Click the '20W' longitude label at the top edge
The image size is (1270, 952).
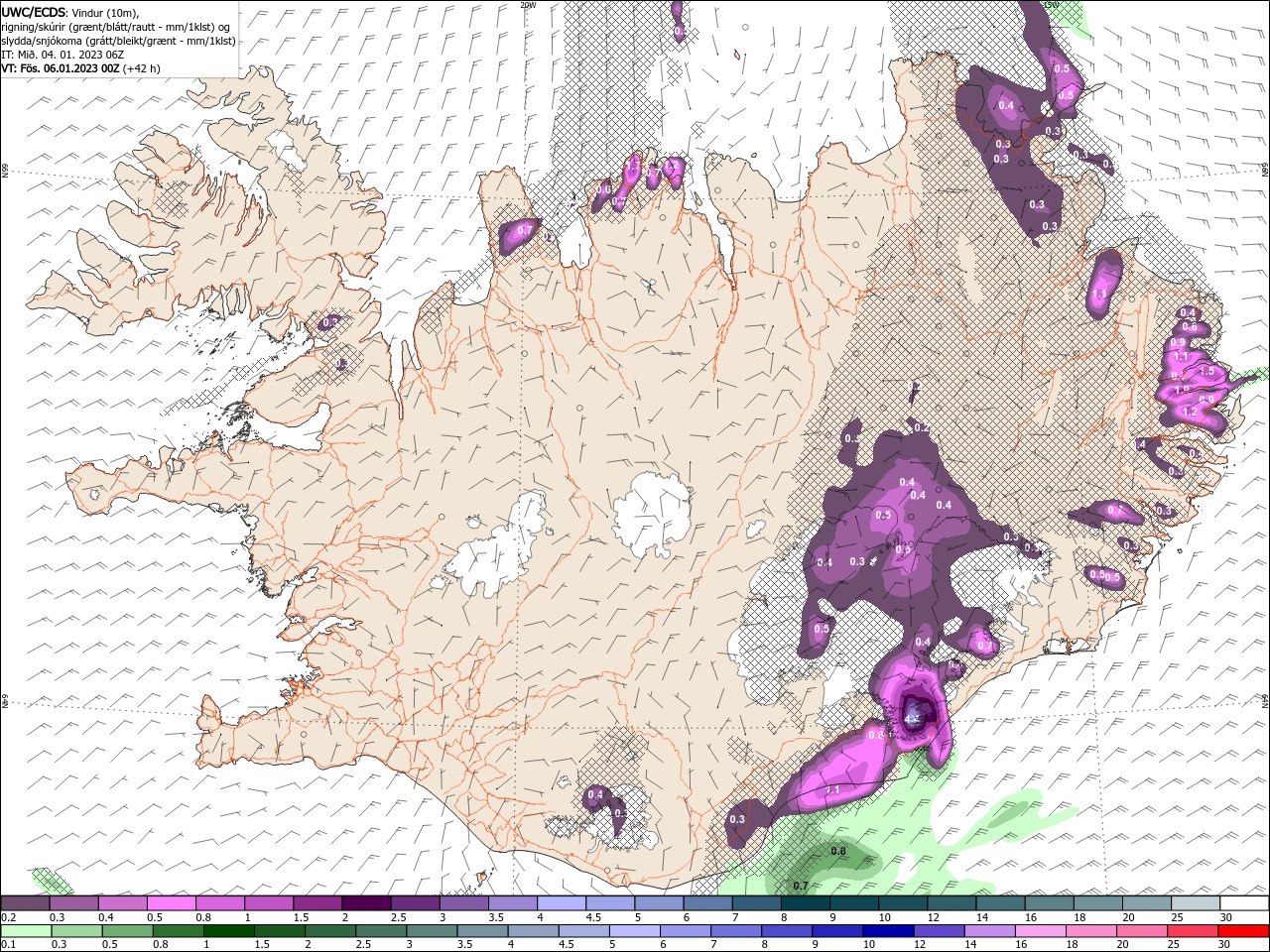pyautogui.click(x=528, y=5)
